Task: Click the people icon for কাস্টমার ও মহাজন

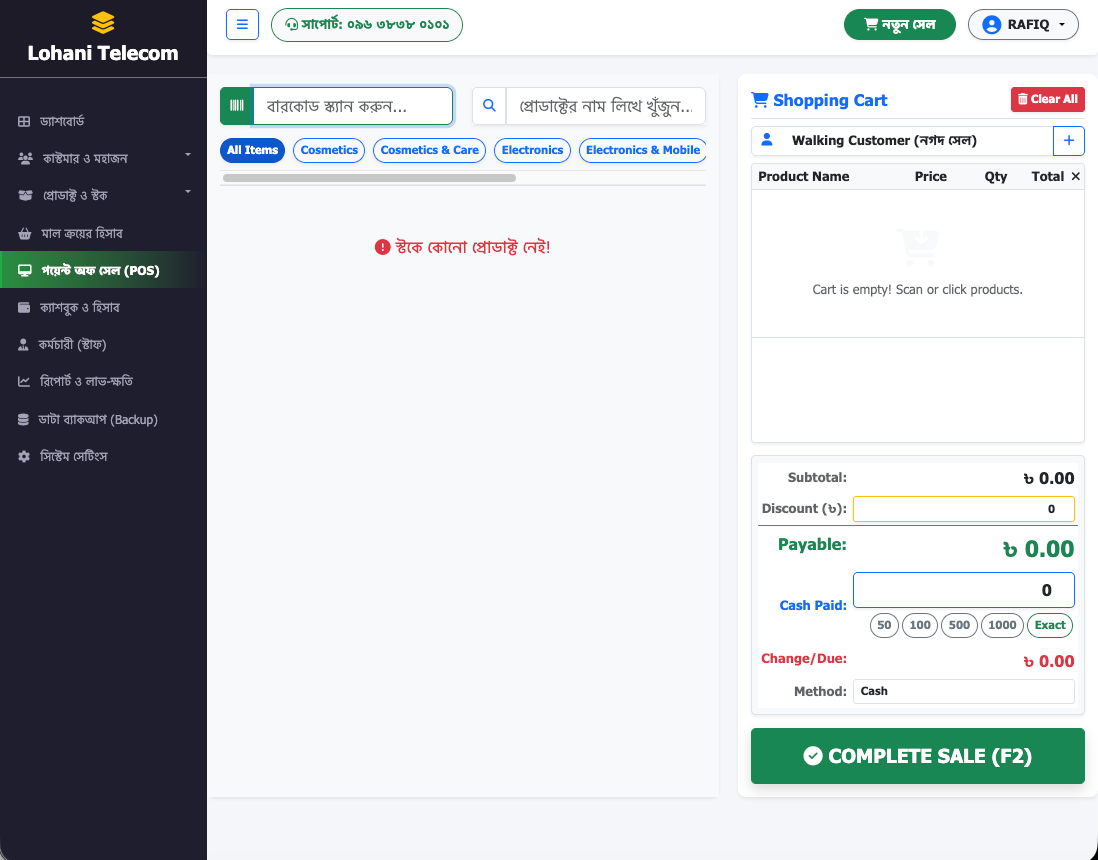Action: (25, 158)
